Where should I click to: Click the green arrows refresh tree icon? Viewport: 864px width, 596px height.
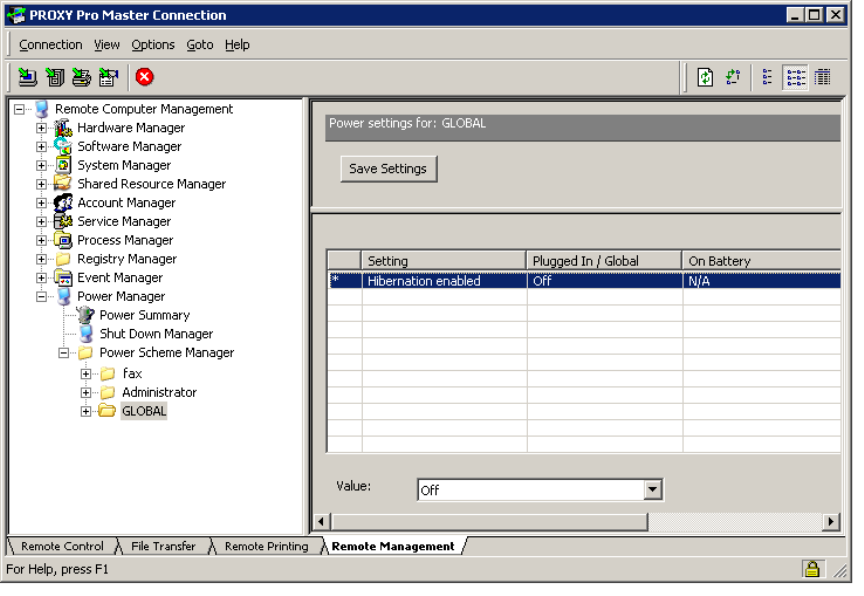pos(733,77)
